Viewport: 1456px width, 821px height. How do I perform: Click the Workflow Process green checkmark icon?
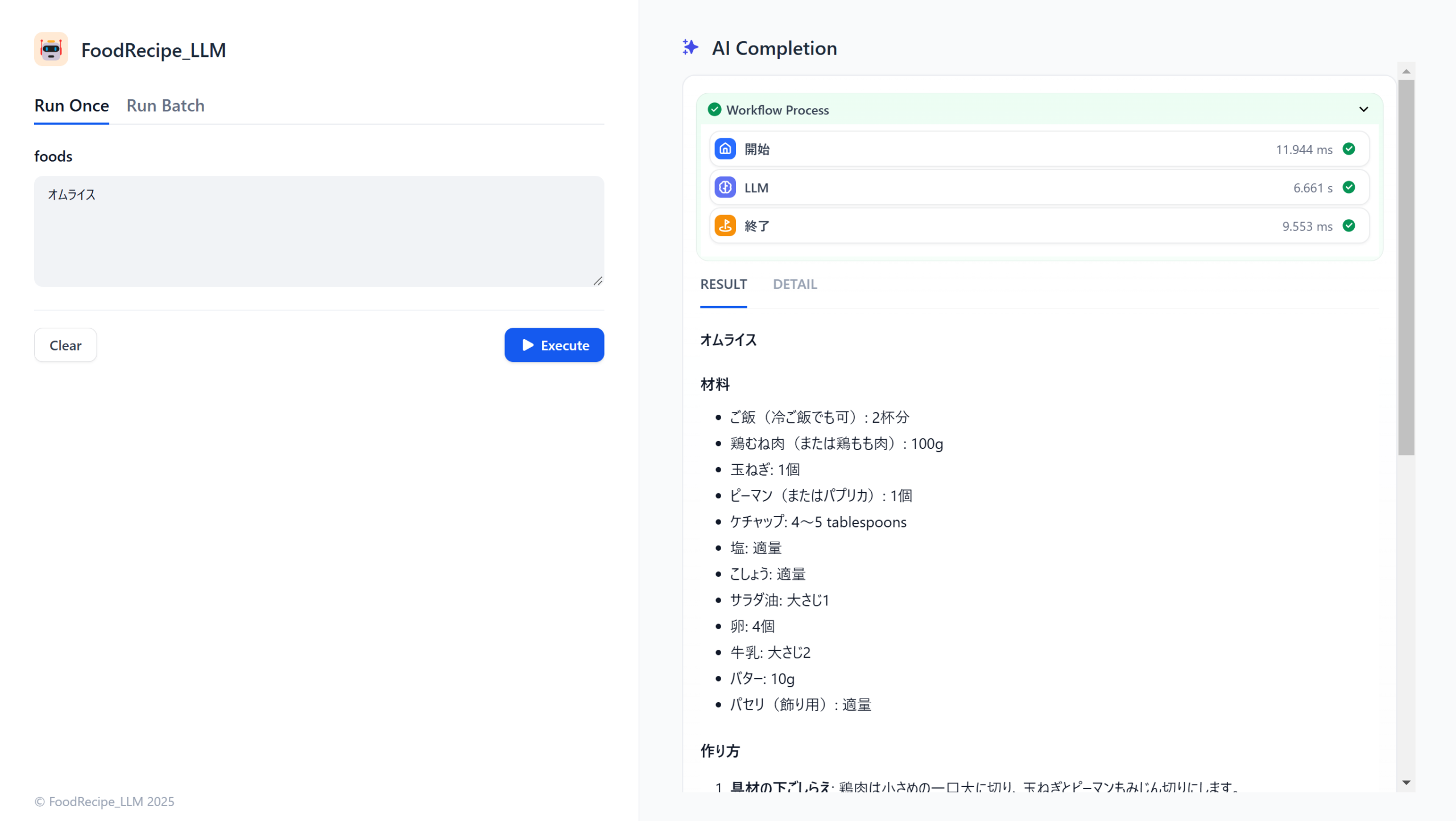(x=714, y=110)
